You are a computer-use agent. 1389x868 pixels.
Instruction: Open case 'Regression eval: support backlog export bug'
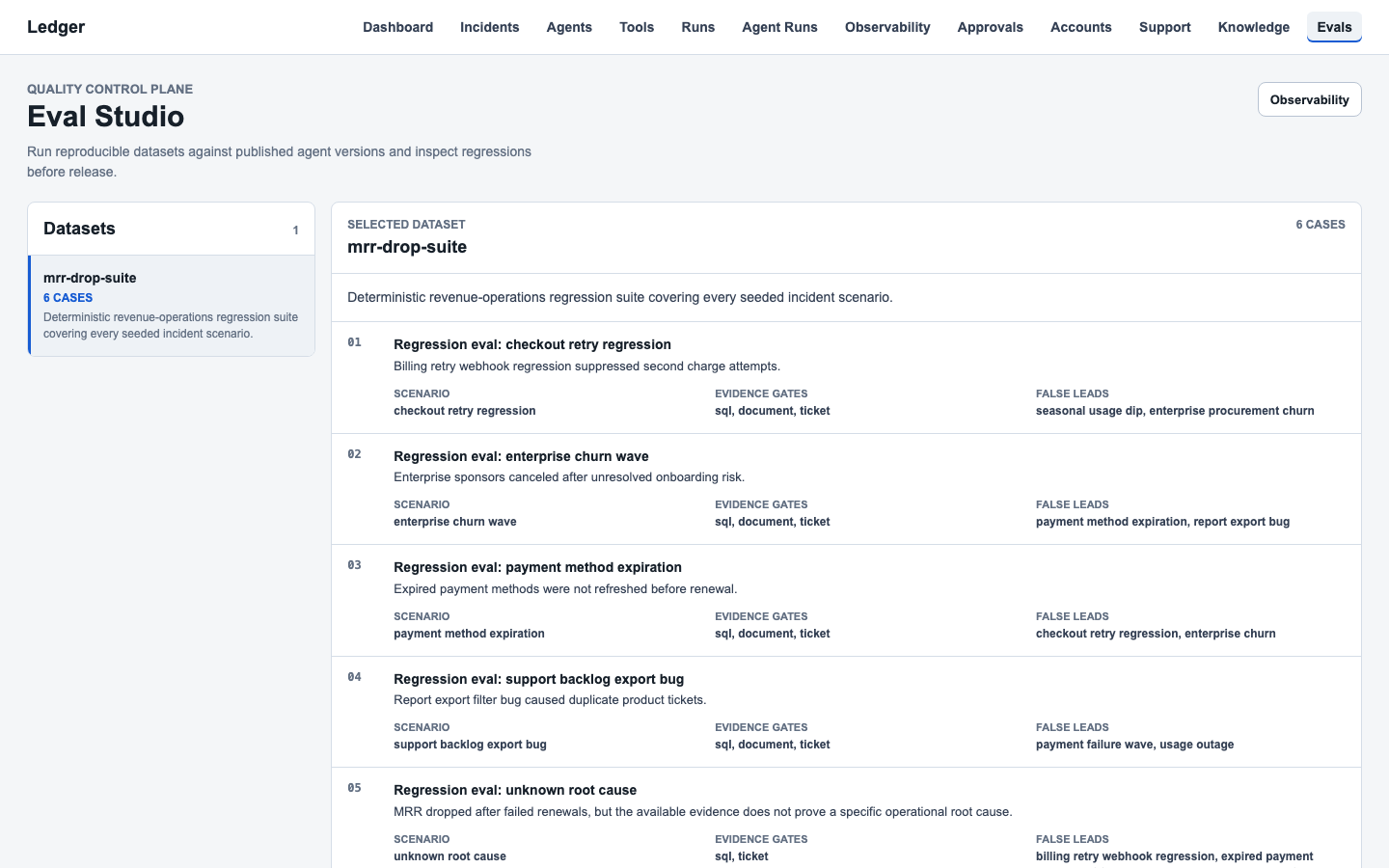coord(538,679)
